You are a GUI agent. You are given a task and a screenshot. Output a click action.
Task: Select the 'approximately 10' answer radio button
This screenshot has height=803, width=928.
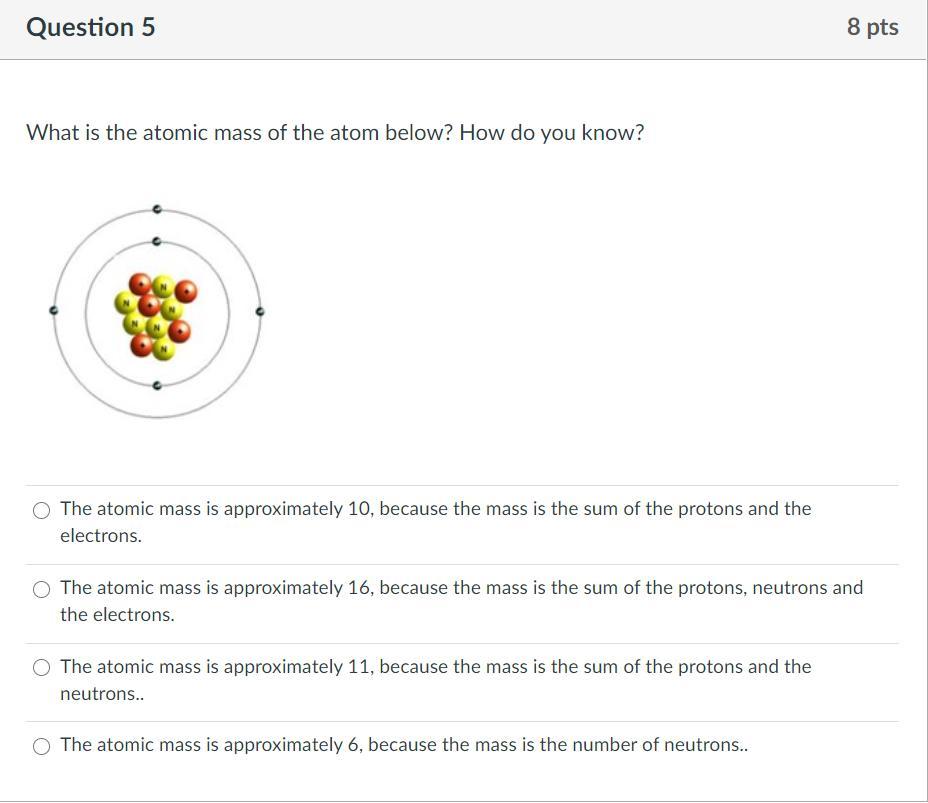[42, 511]
